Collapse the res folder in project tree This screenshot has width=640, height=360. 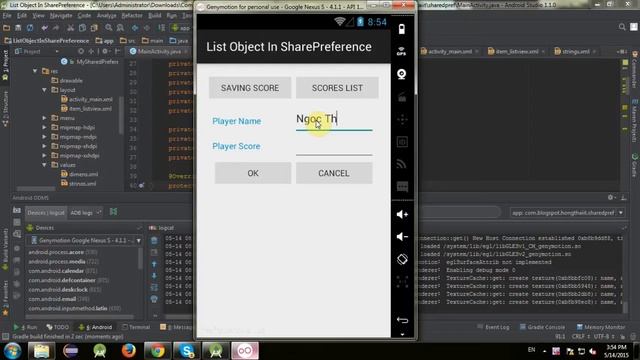[35, 71]
